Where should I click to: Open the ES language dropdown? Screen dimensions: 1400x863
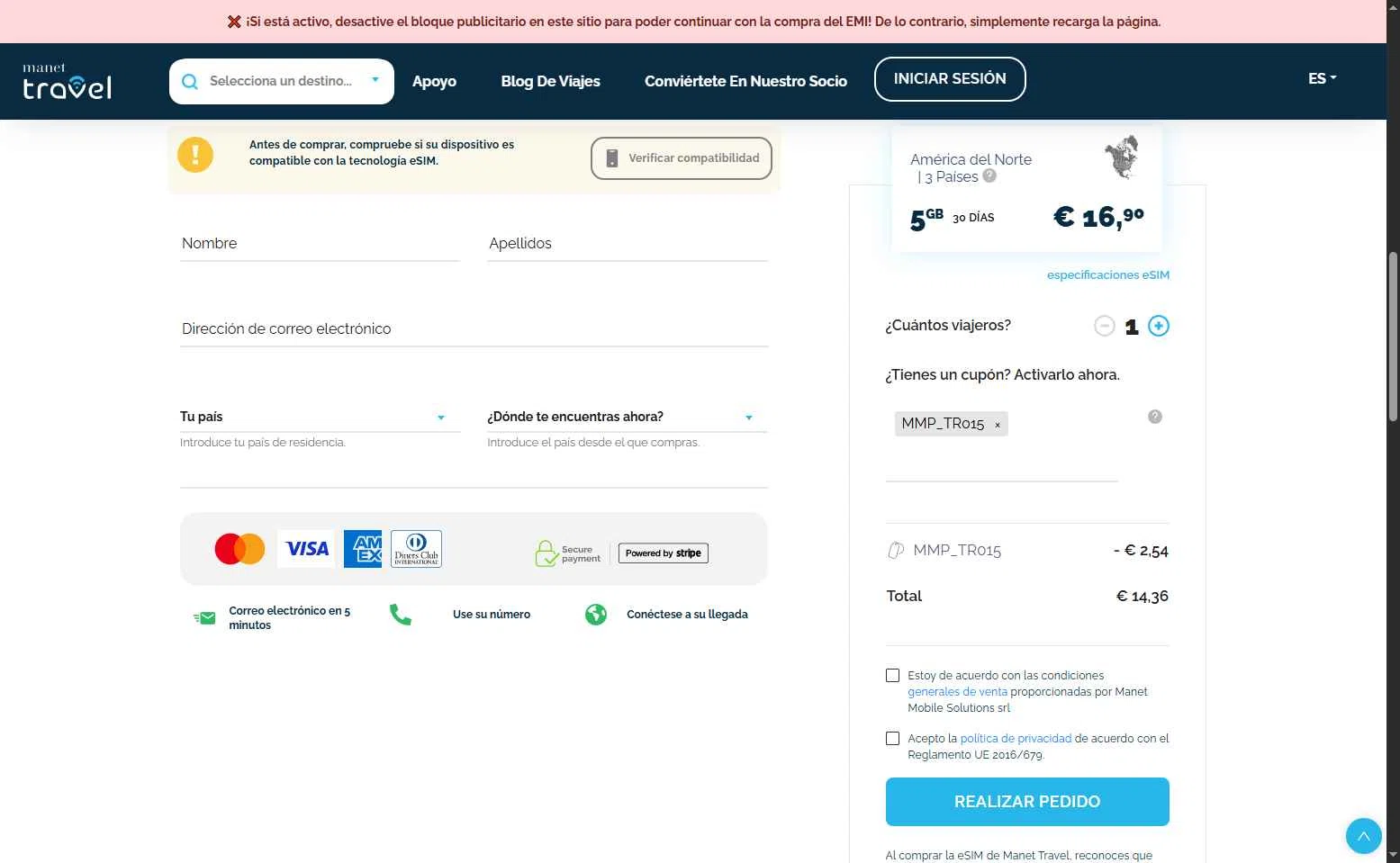point(1322,78)
